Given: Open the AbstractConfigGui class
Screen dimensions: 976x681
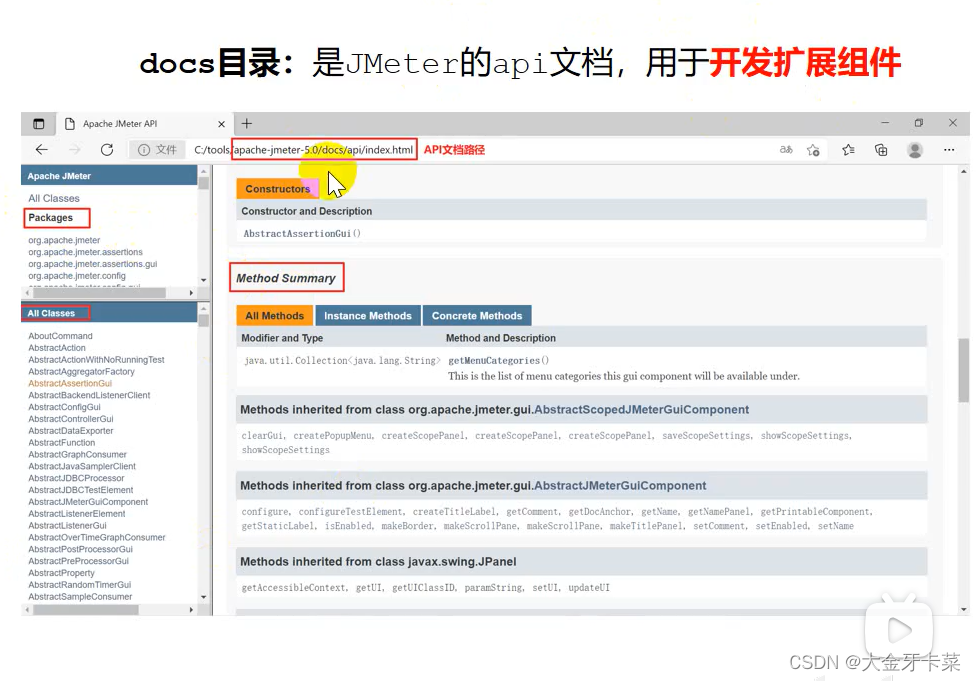Looking at the screenshot, I should point(64,407).
